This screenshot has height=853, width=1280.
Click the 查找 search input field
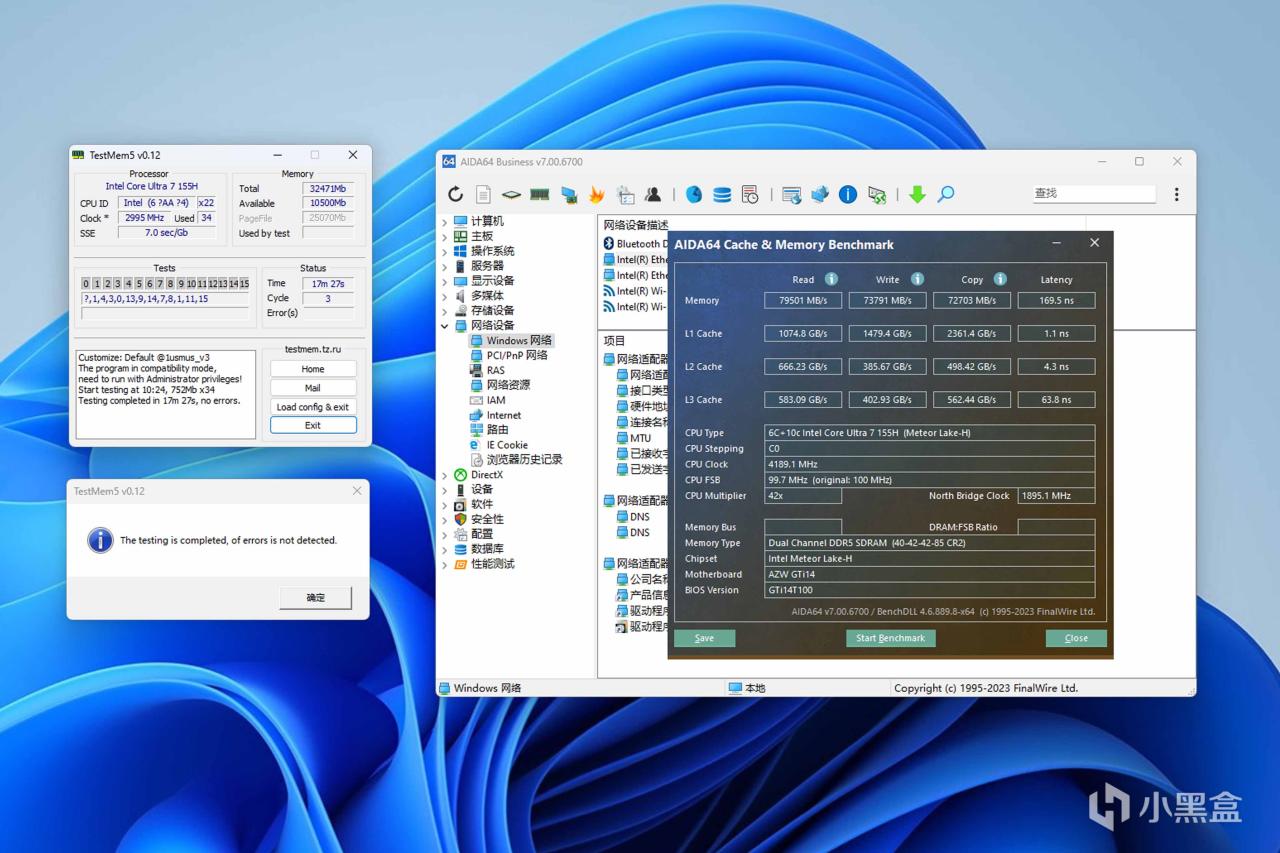point(1092,194)
